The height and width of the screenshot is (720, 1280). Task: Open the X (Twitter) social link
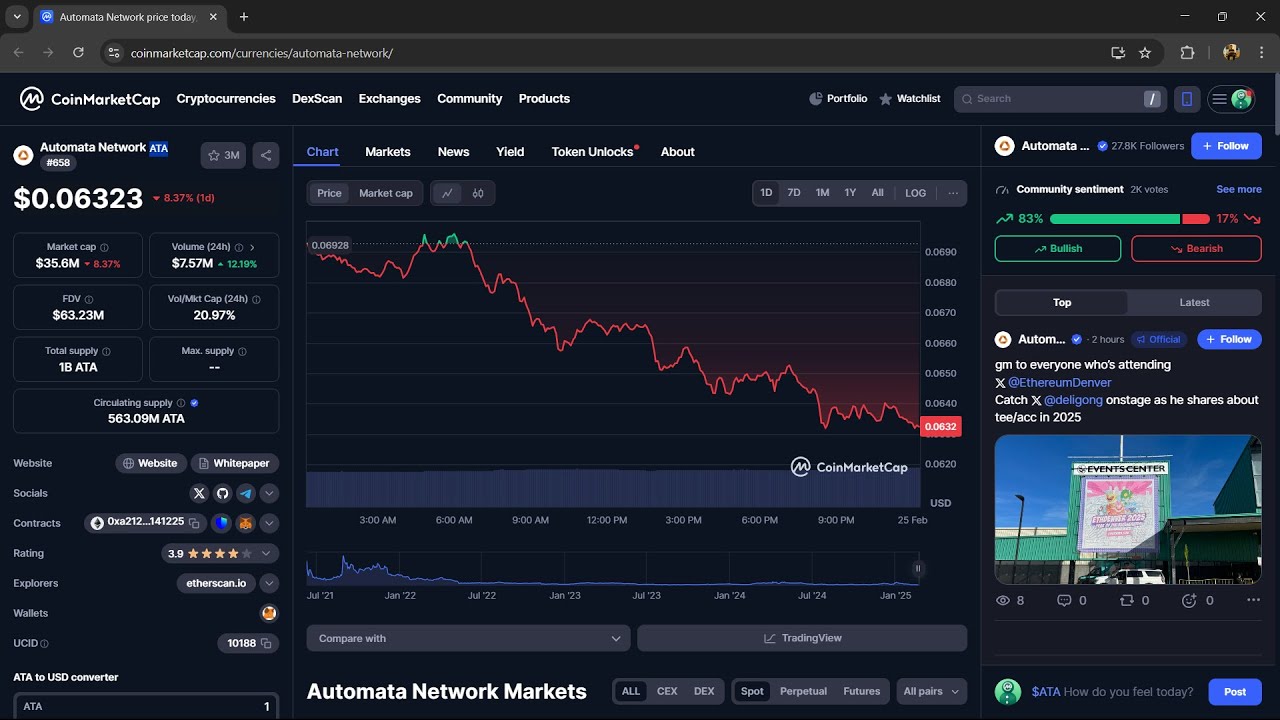199,493
